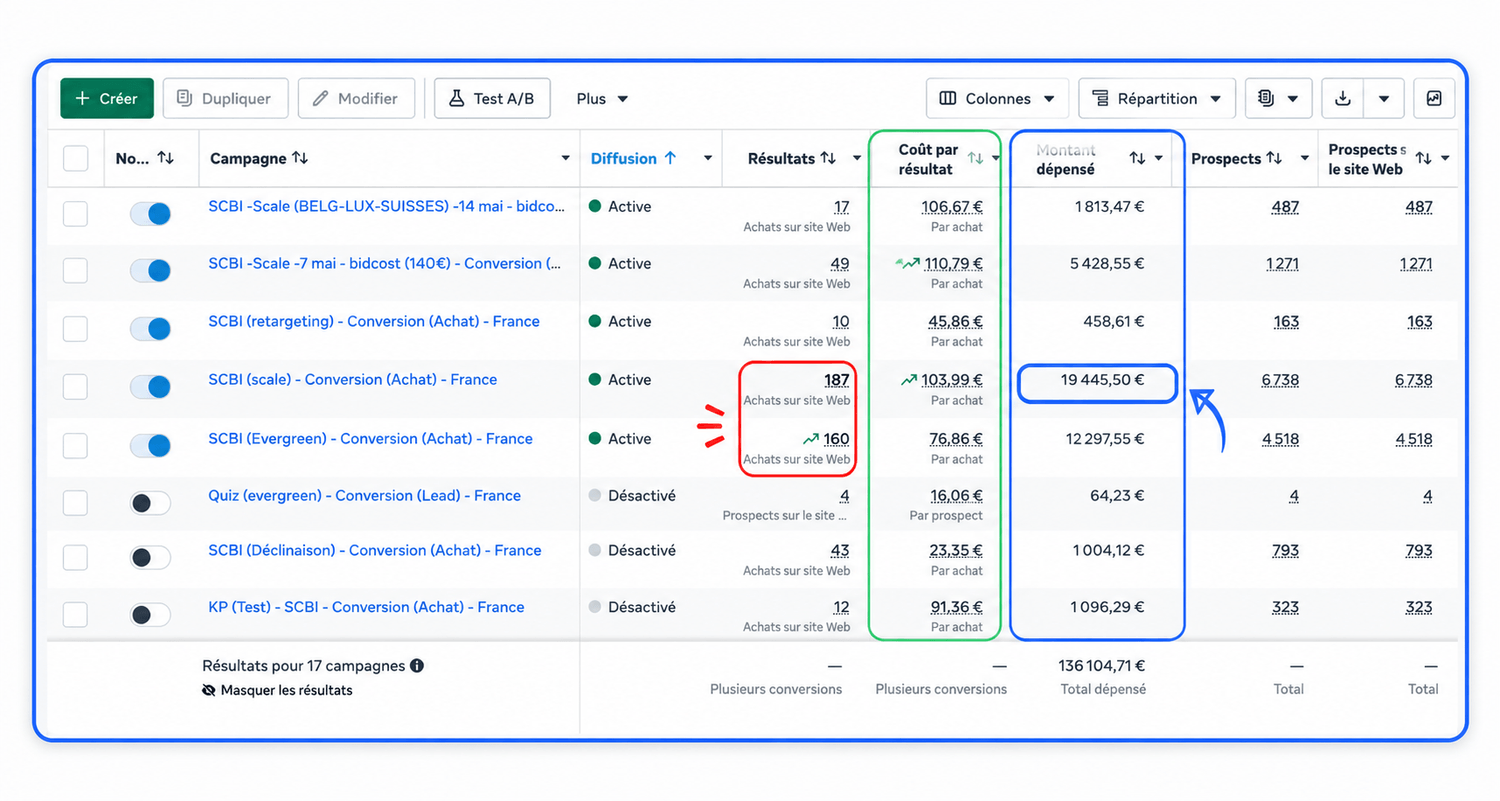Turn off SCBI (scale) campaign switch
Screen dimensions: 1500x801
150,386
